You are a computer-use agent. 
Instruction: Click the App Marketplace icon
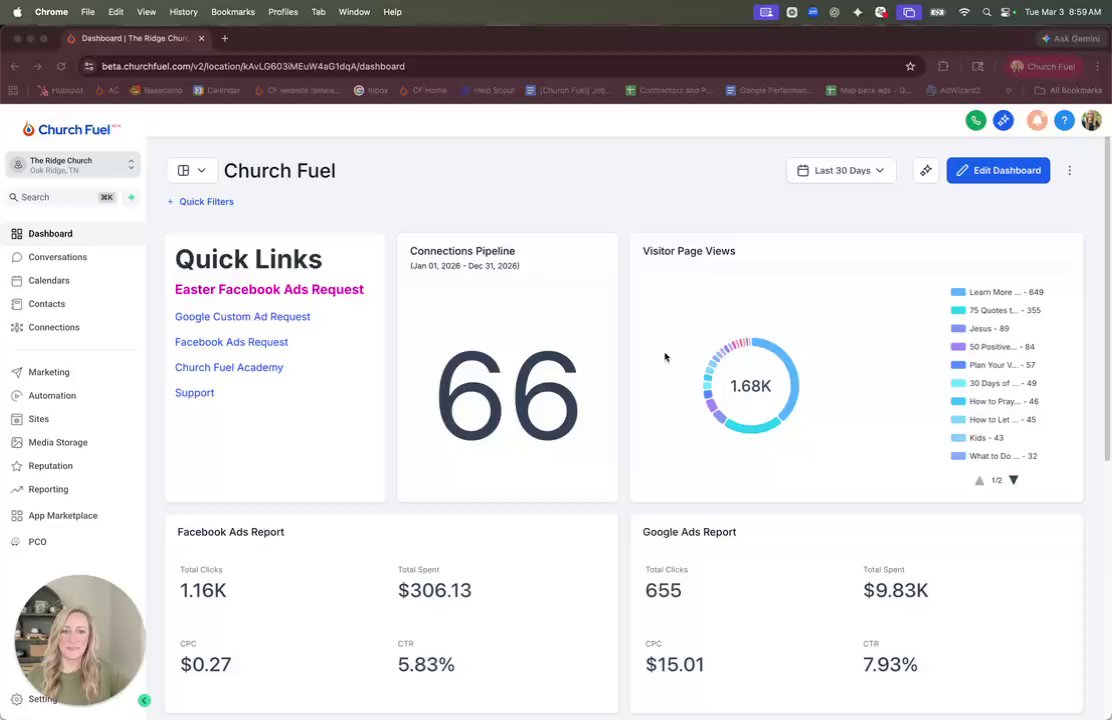[16, 516]
